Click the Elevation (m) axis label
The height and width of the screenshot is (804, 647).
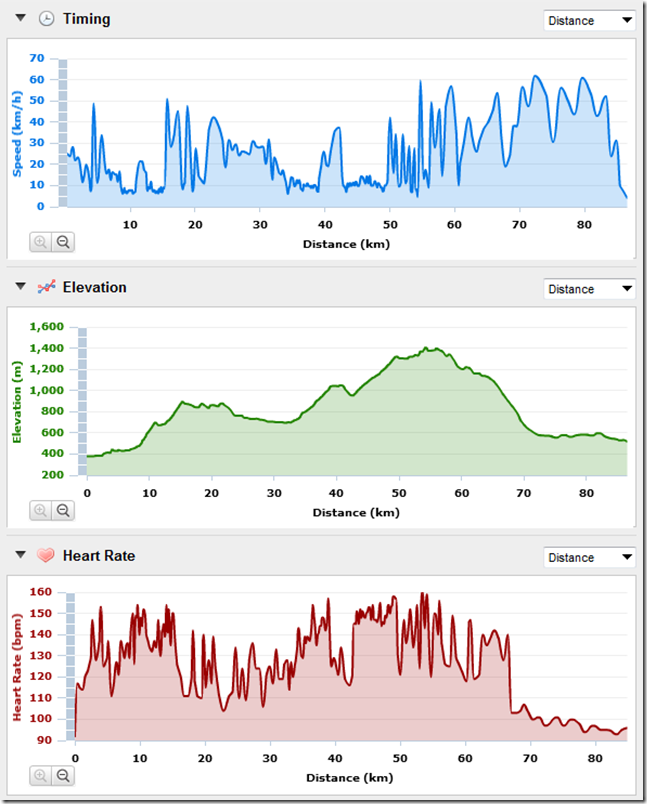(17, 402)
